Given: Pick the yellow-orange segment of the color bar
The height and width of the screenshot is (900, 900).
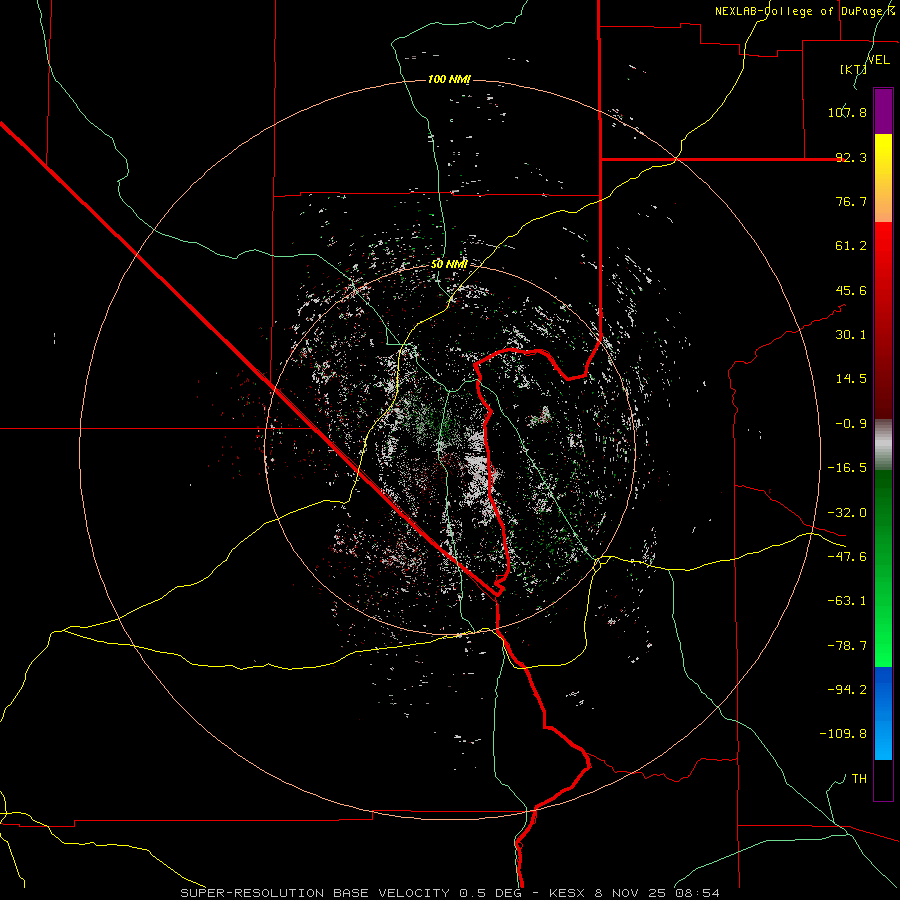Looking at the screenshot, I should [x=883, y=178].
